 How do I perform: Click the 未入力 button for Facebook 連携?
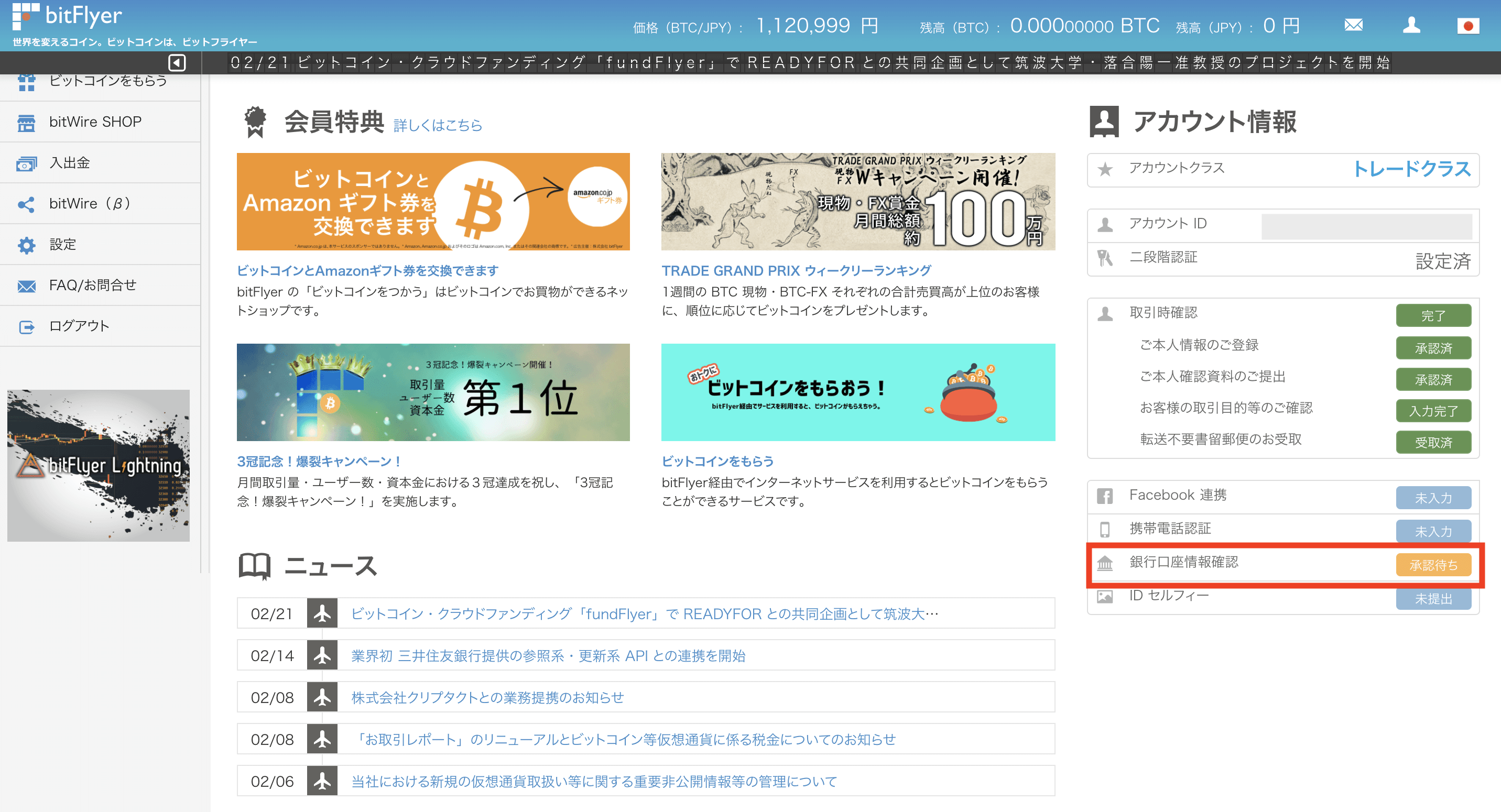tap(1433, 498)
